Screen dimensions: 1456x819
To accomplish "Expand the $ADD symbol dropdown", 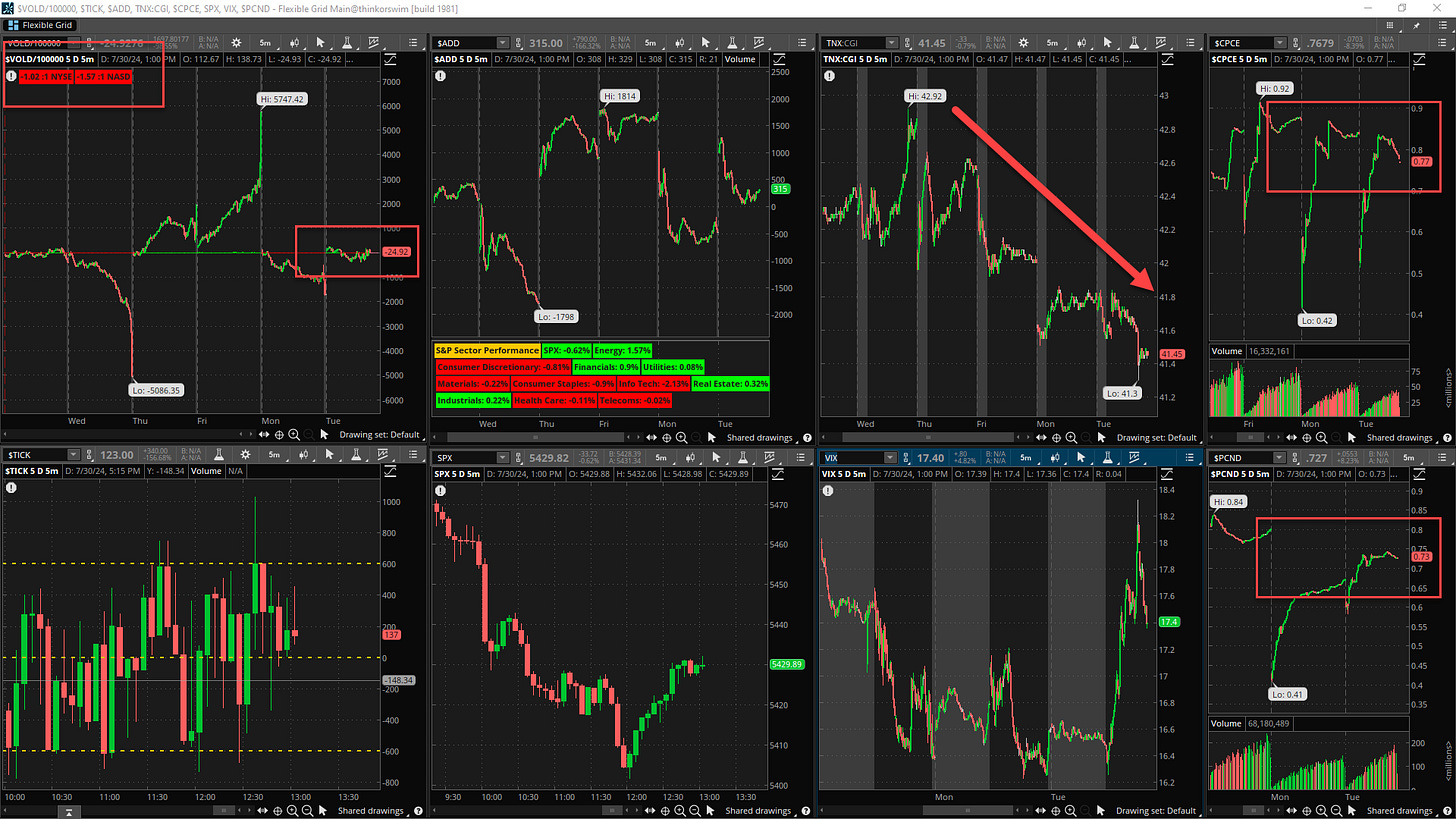I will pos(502,43).
